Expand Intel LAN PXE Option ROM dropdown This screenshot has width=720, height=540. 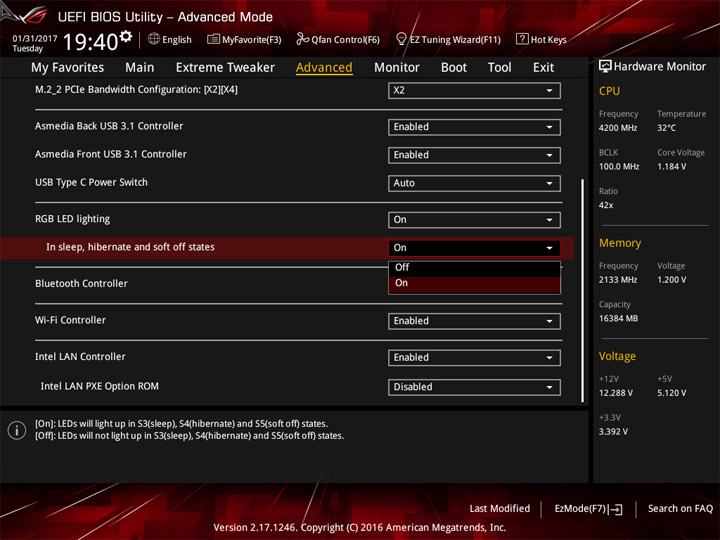pyautogui.click(x=474, y=387)
